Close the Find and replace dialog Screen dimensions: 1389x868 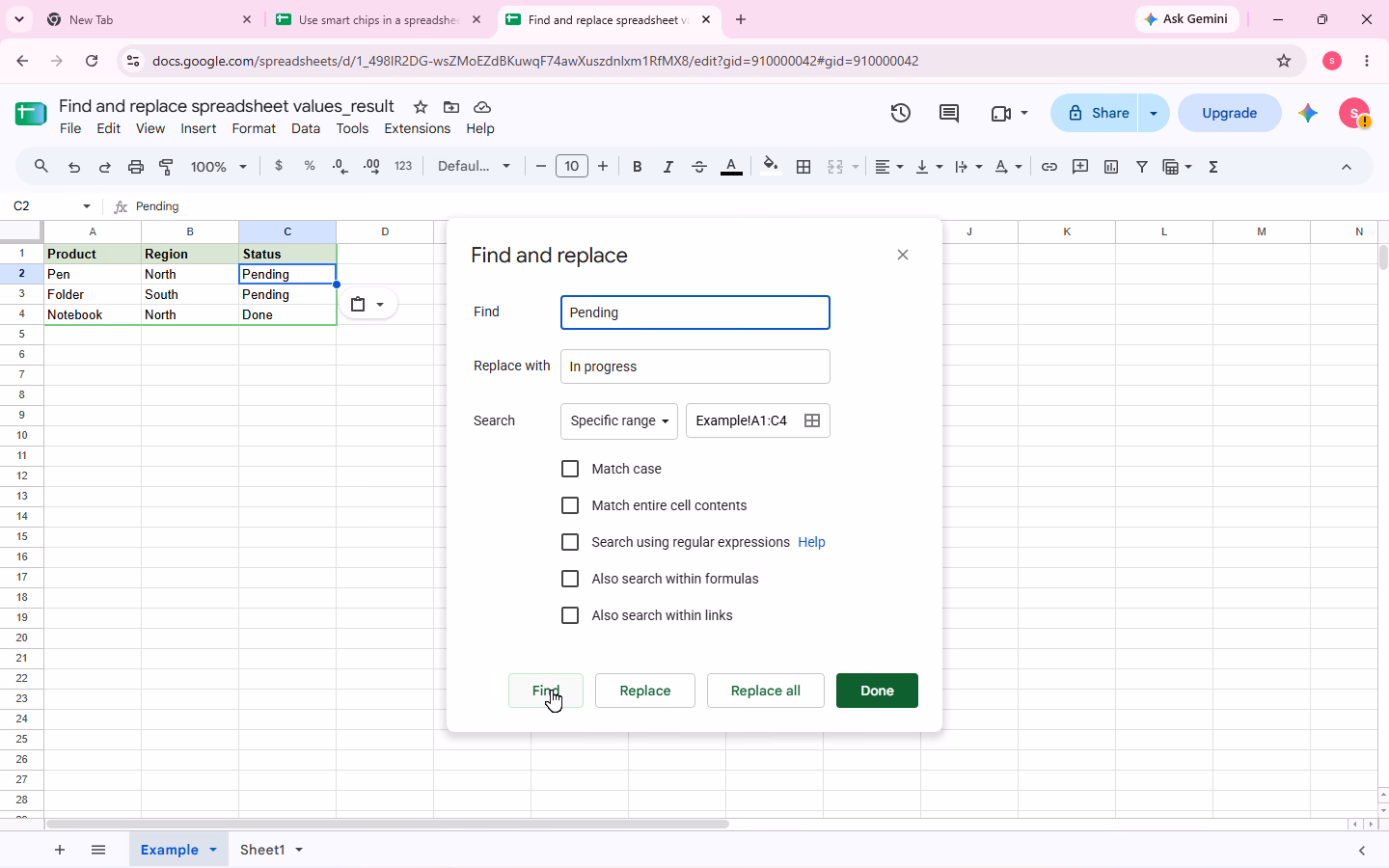pyautogui.click(x=903, y=255)
